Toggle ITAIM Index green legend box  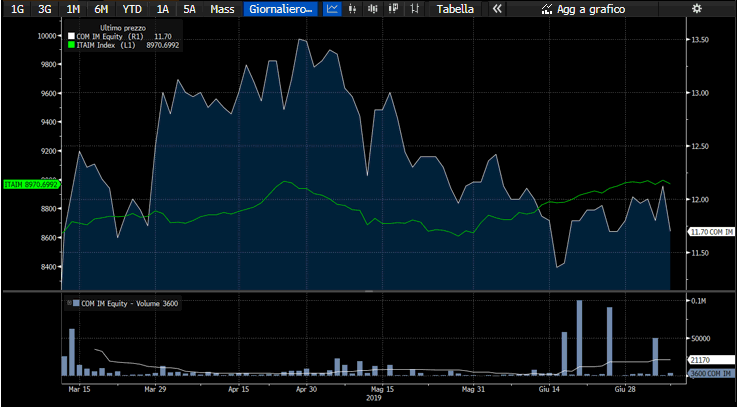tap(71, 45)
